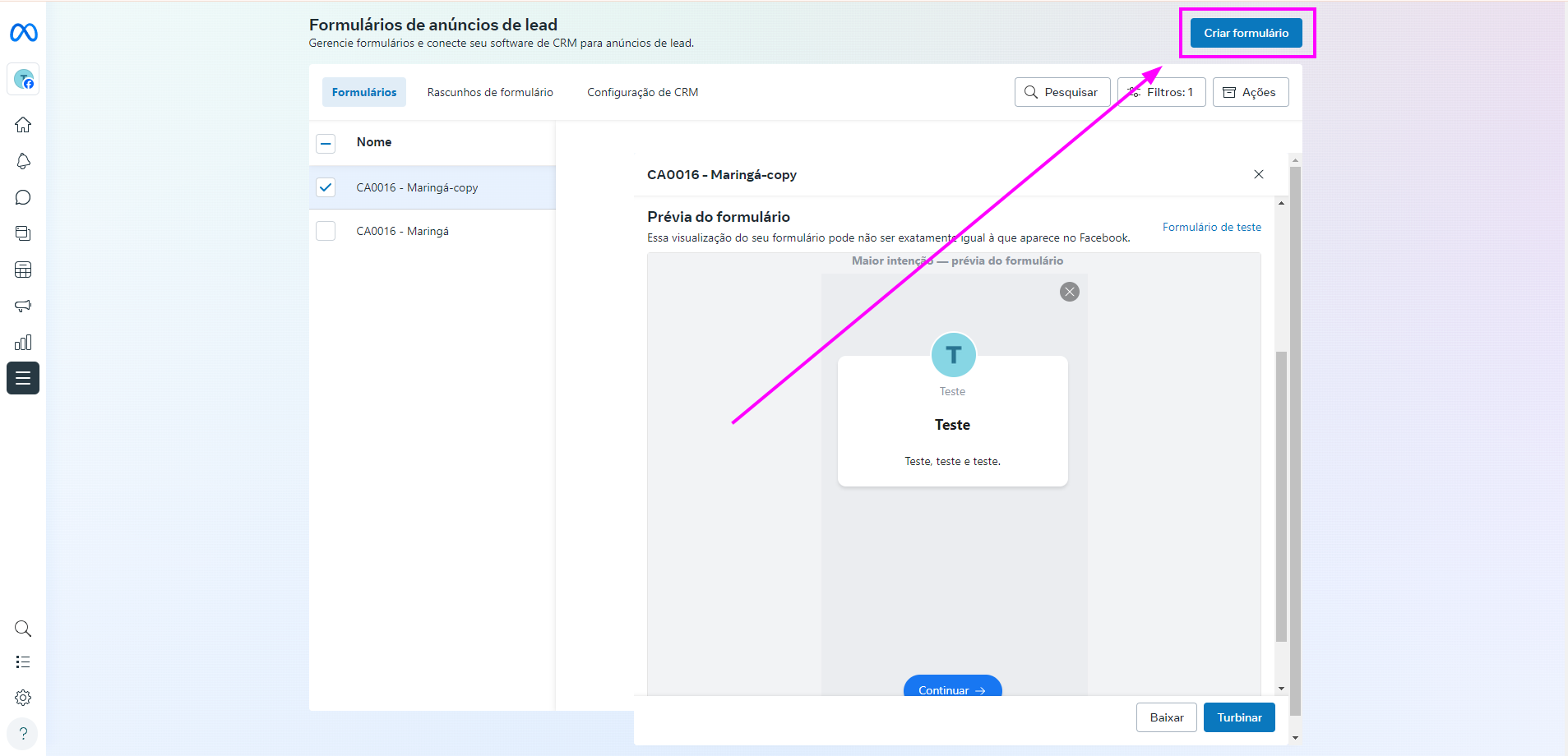The image size is (1568, 756).
Task: Open the Configuração de CRM tab
Action: coord(643,92)
